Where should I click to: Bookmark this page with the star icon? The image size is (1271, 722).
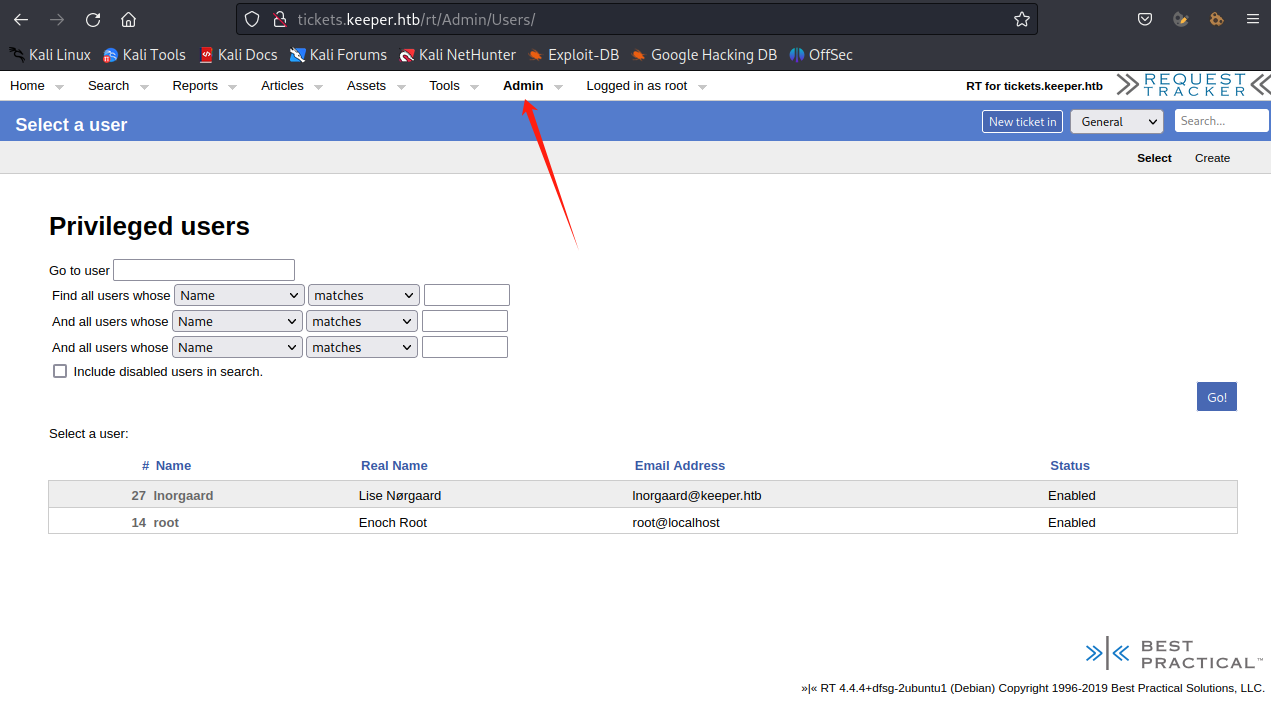click(x=1021, y=19)
